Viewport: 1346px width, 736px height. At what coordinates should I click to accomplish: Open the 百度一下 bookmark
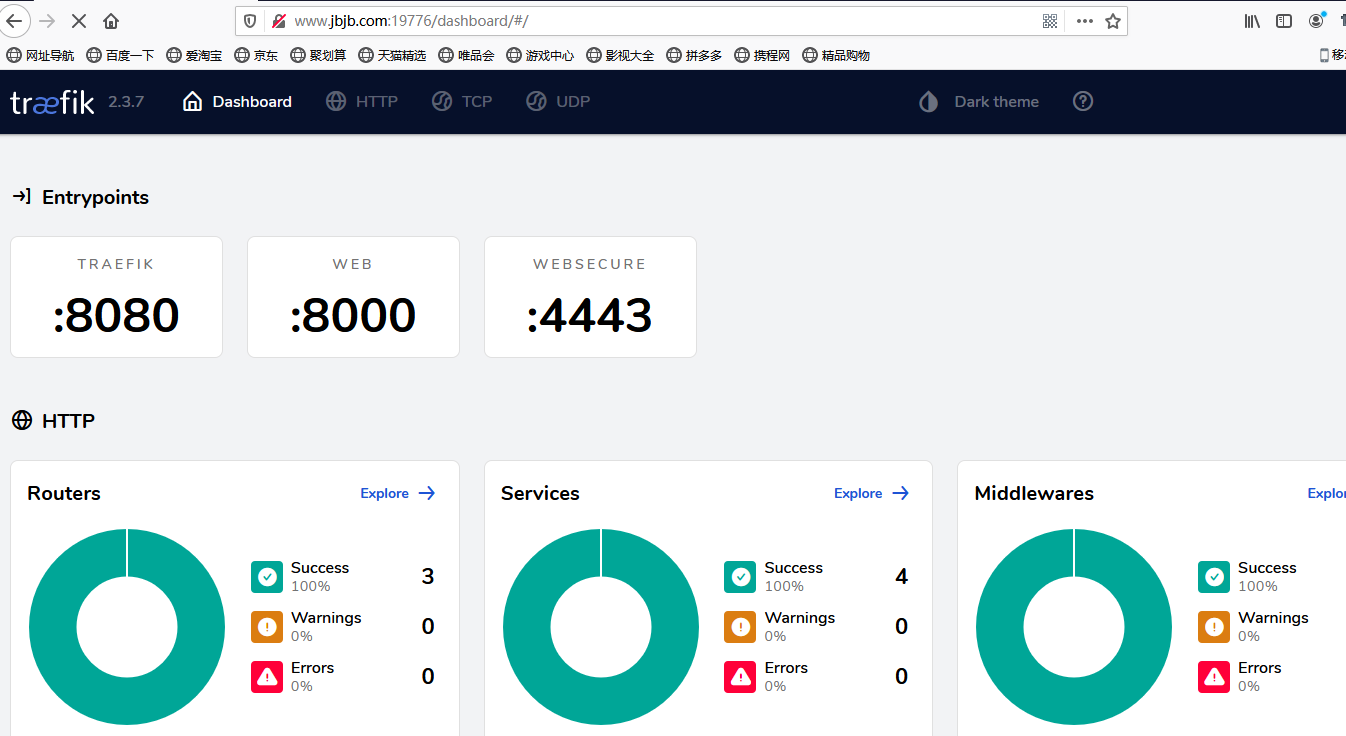tap(120, 56)
